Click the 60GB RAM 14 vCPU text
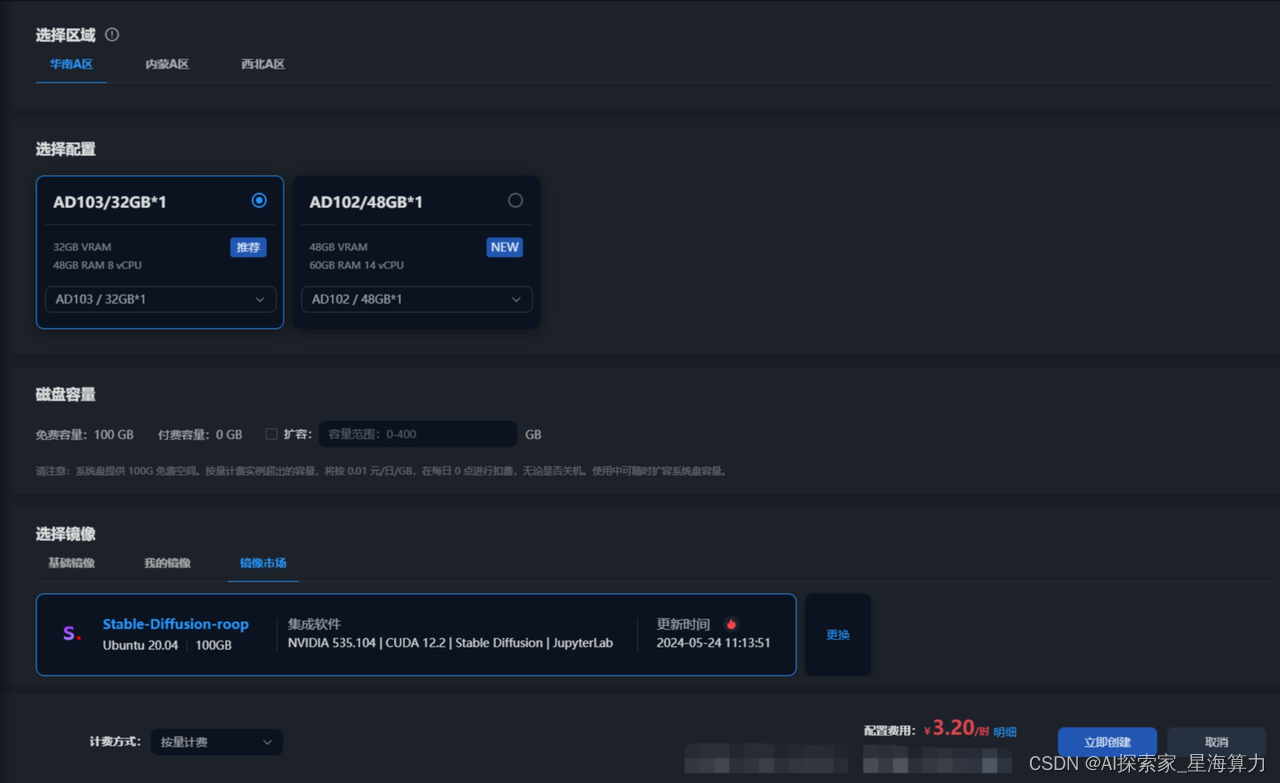This screenshot has height=783, width=1280. pyautogui.click(x=356, y=265)
